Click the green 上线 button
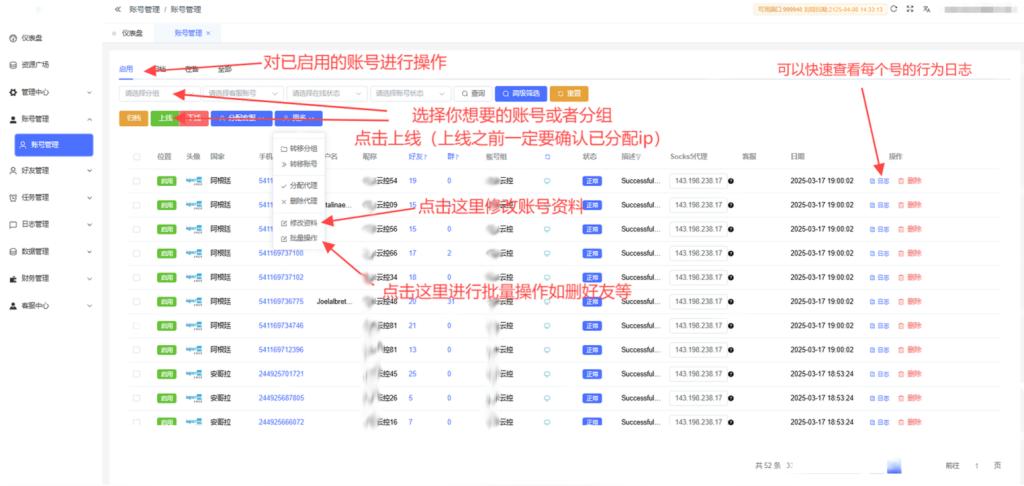This screenshot has height=486, width=1024. point(165,118)
